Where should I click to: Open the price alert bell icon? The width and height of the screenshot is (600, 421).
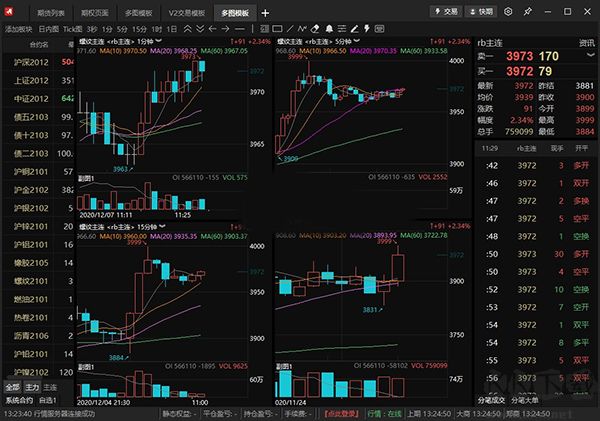pos(329,29)
